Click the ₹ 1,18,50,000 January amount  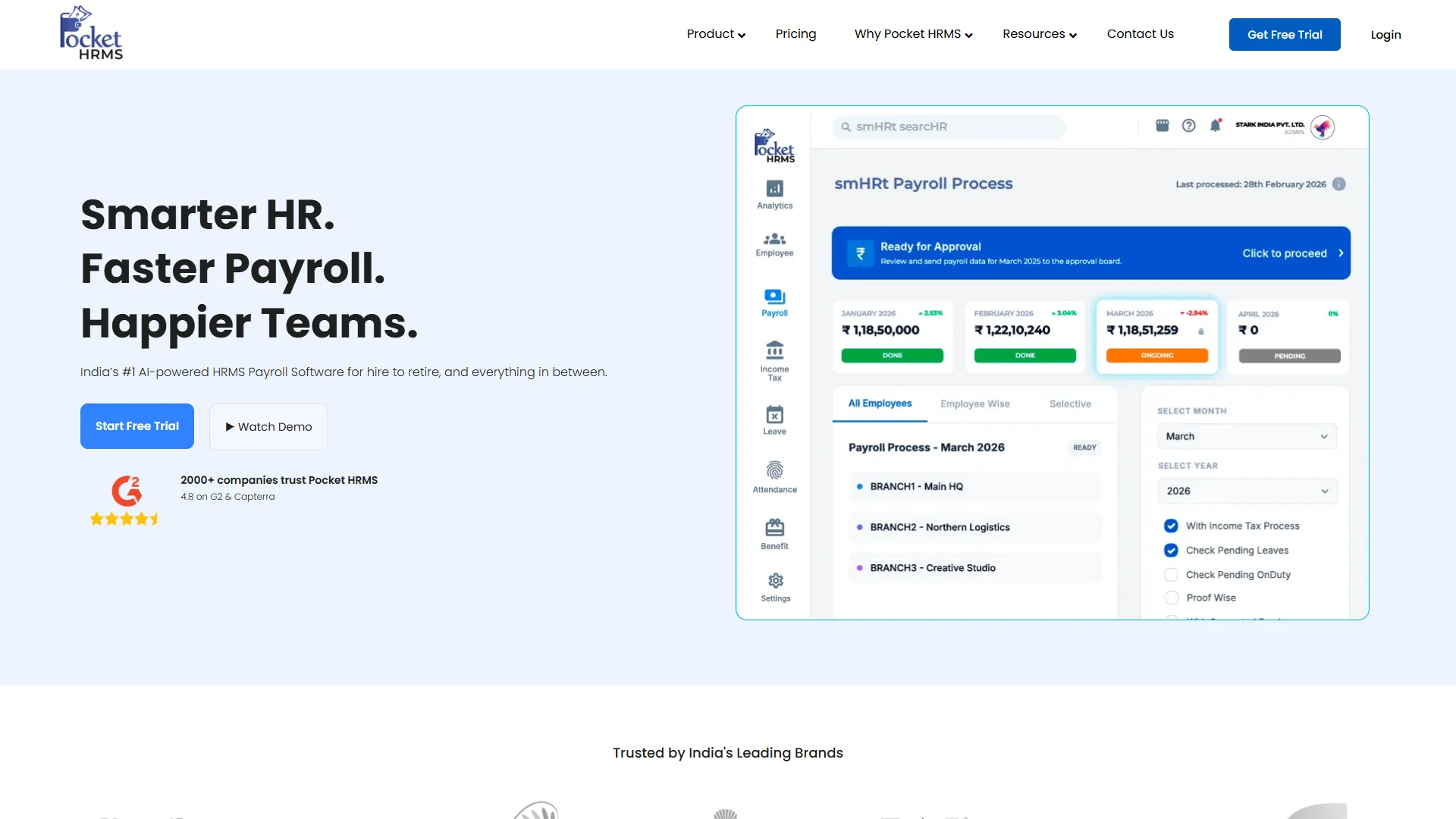click(880, 331)
